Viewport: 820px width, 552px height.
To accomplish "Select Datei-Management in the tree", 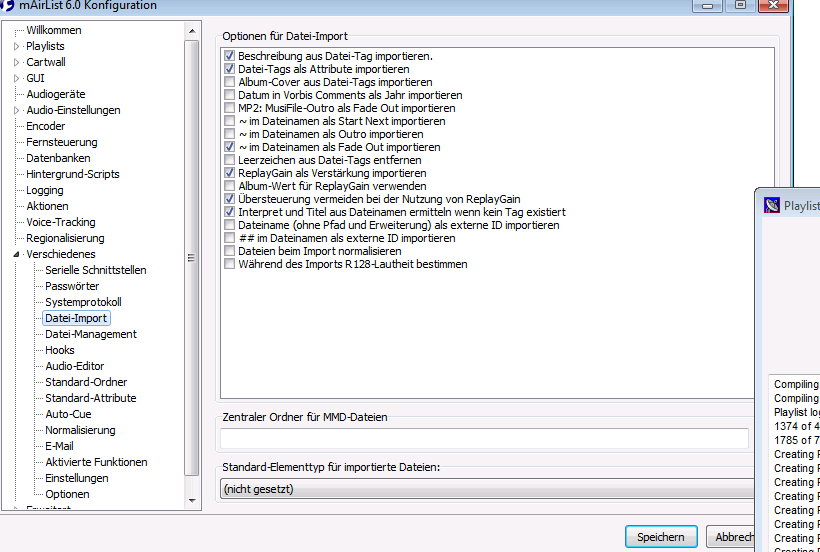I will pyautogui.click(x=90, y=334).
